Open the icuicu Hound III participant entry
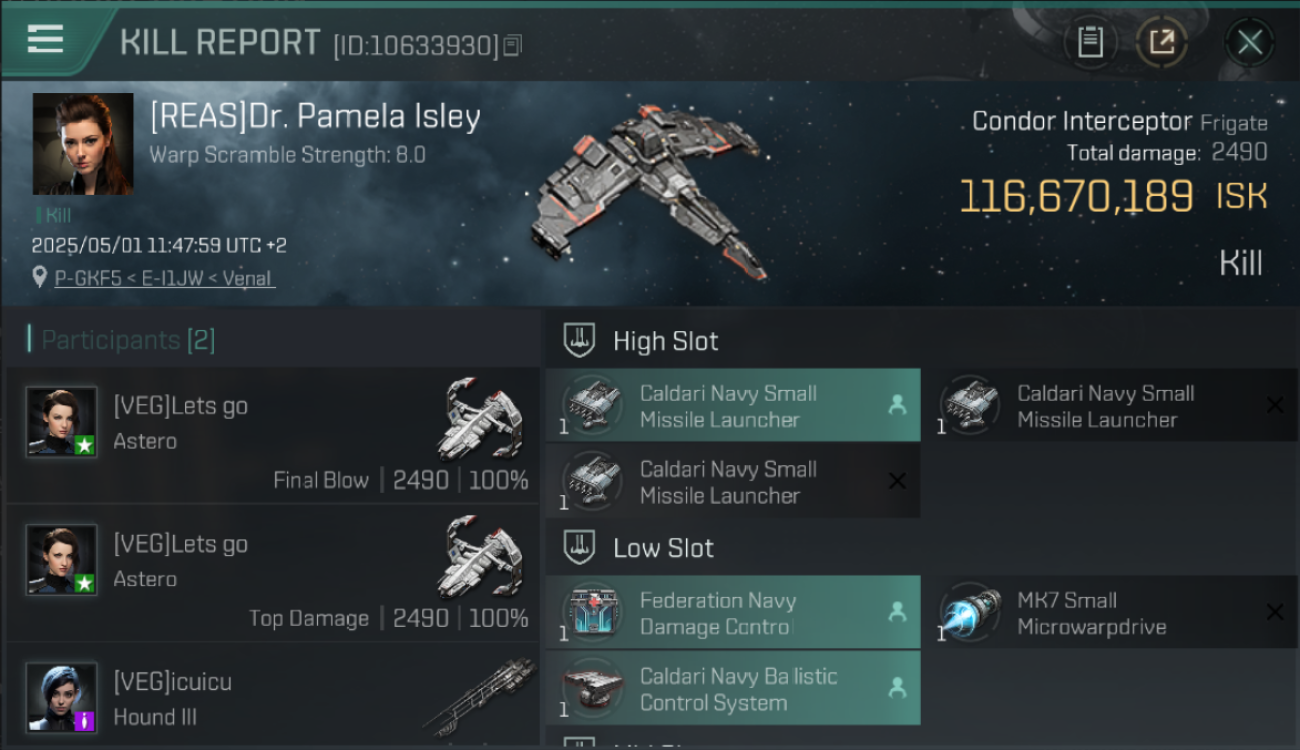 point(273,697)
